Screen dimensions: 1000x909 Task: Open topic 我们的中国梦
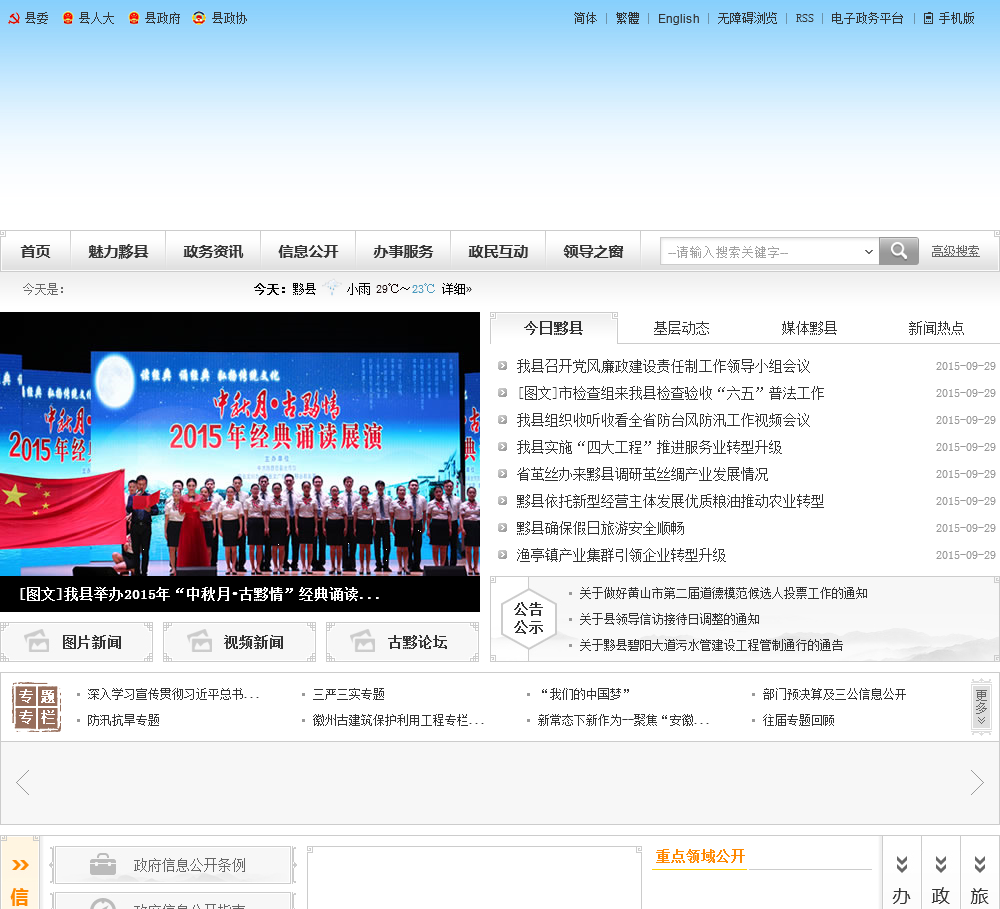(585, 694)
